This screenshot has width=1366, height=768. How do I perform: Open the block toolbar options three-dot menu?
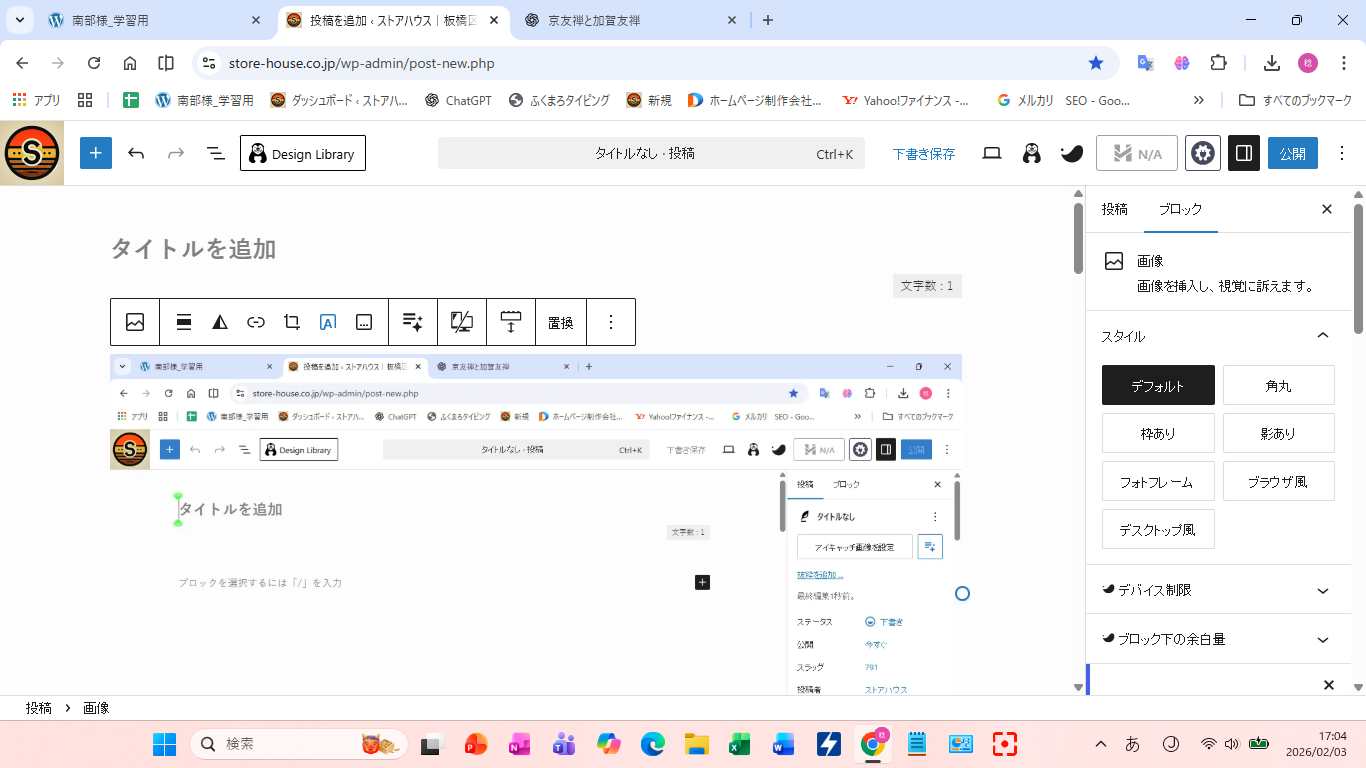(611, 322)
